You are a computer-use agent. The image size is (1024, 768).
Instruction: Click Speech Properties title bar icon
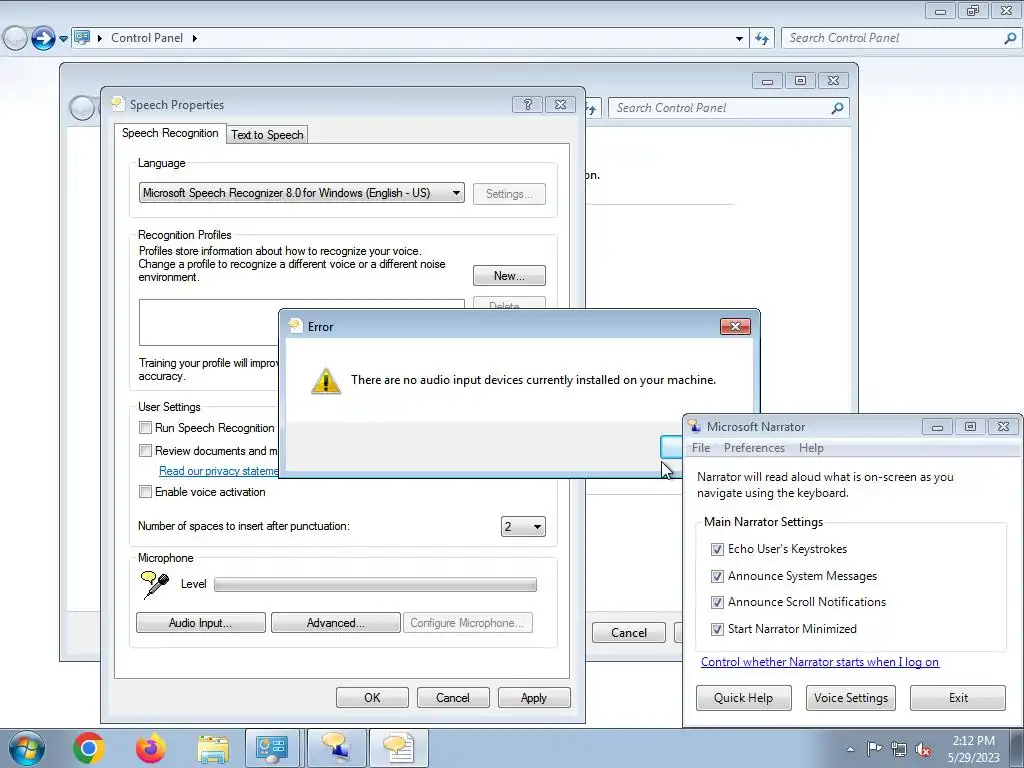pos(118,104)
